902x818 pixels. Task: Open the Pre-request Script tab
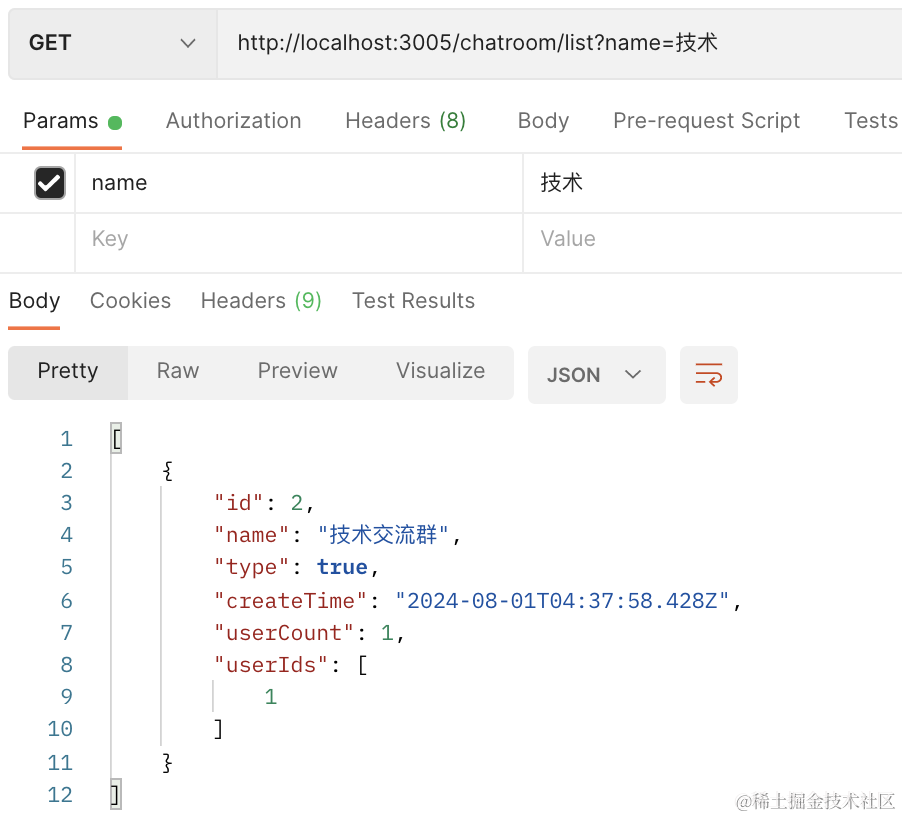[706, 121]
